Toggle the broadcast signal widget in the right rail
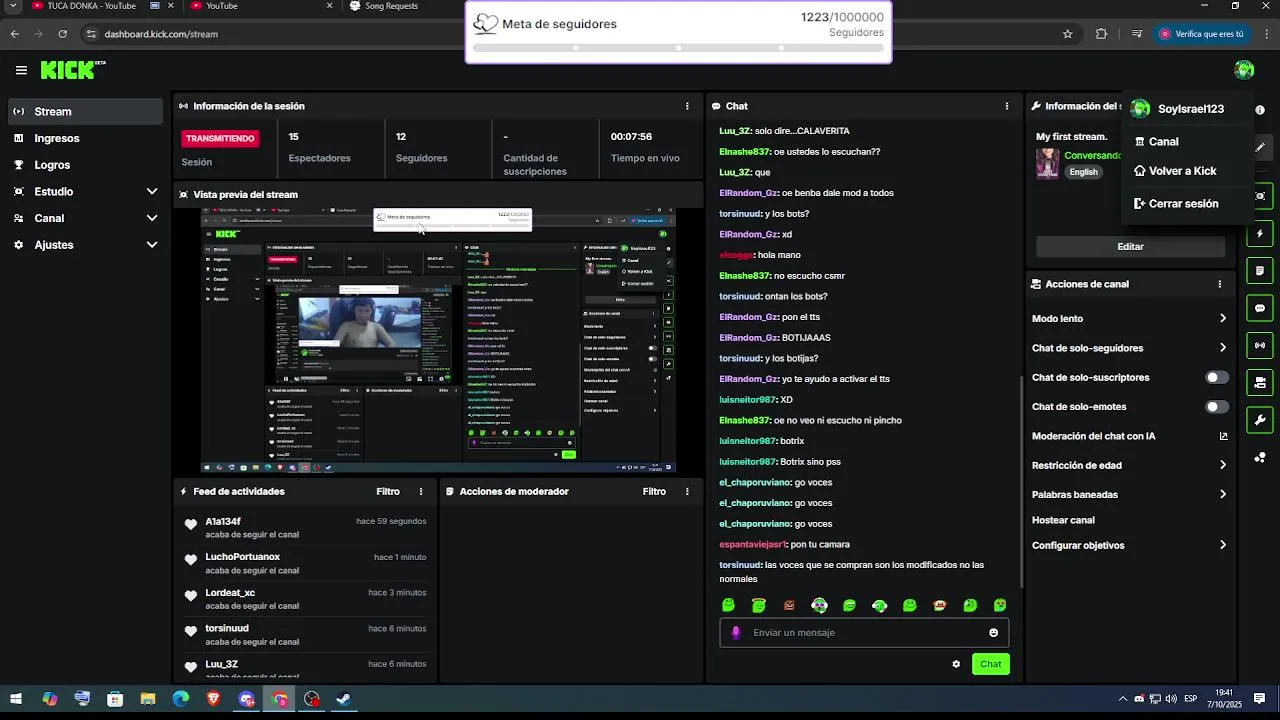Screen dimensions: 1280x720 [x=1260, y=345]
